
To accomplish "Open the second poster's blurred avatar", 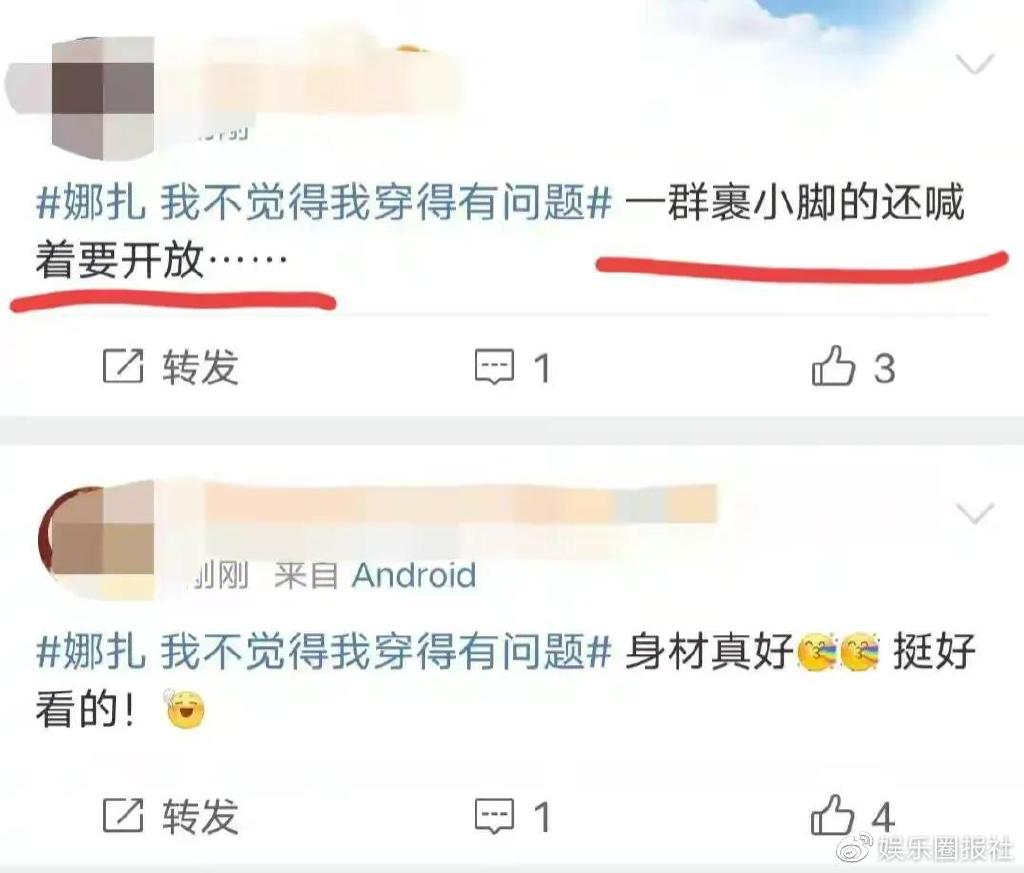I will [x=98, y=541].
